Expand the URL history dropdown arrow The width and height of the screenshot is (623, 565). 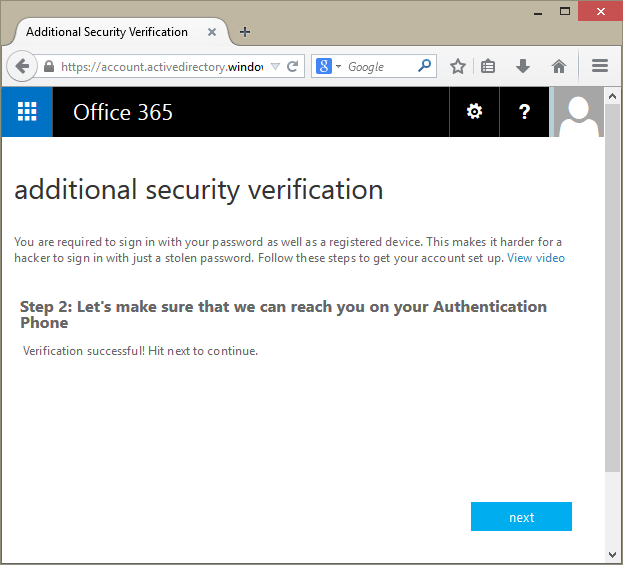(276, 67)
